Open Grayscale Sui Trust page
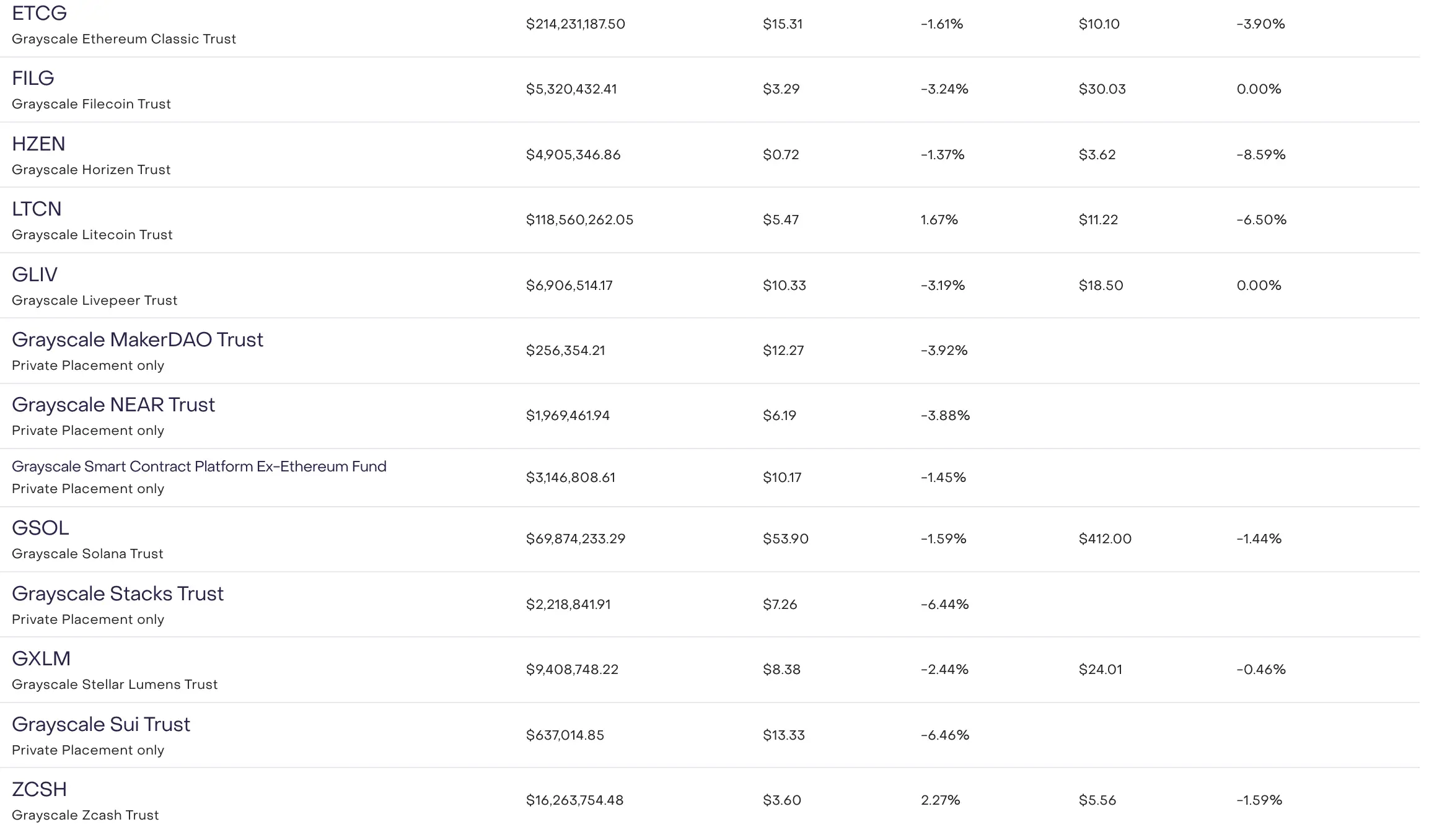Screen dimensions: 1429x840 (x=101, y=724)
